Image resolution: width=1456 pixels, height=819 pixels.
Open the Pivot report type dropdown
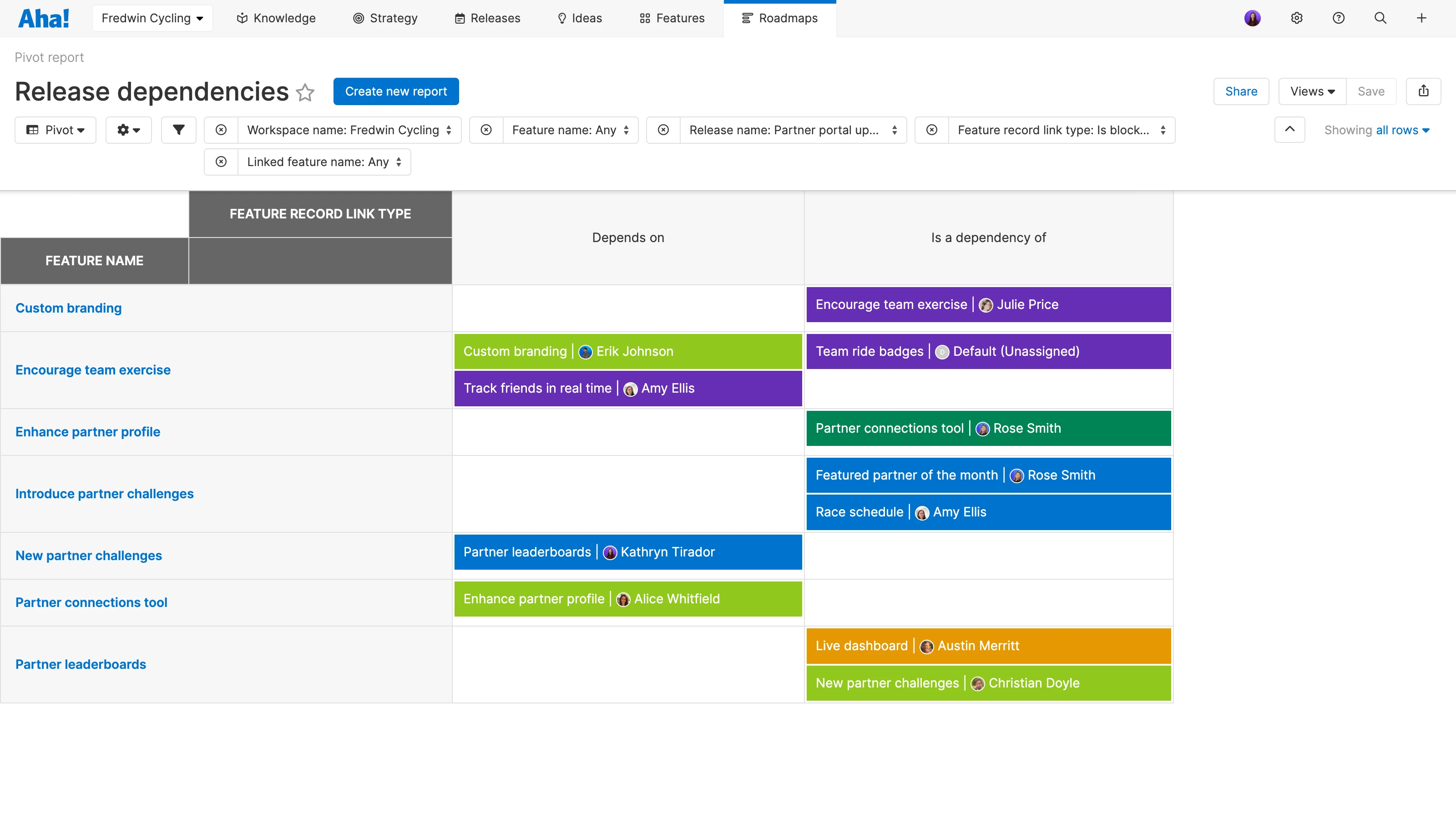point(56,130)
